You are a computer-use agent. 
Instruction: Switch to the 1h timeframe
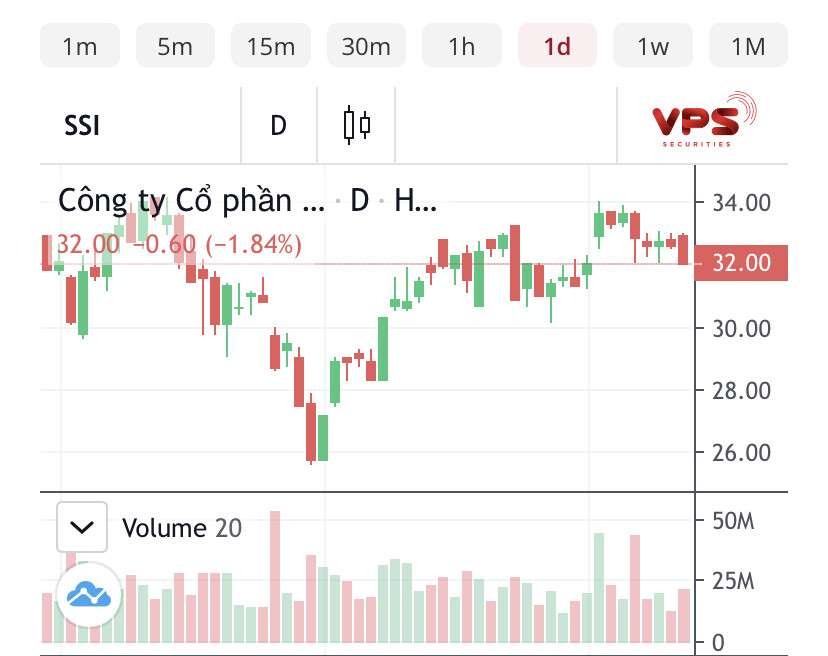click(462, 46)
